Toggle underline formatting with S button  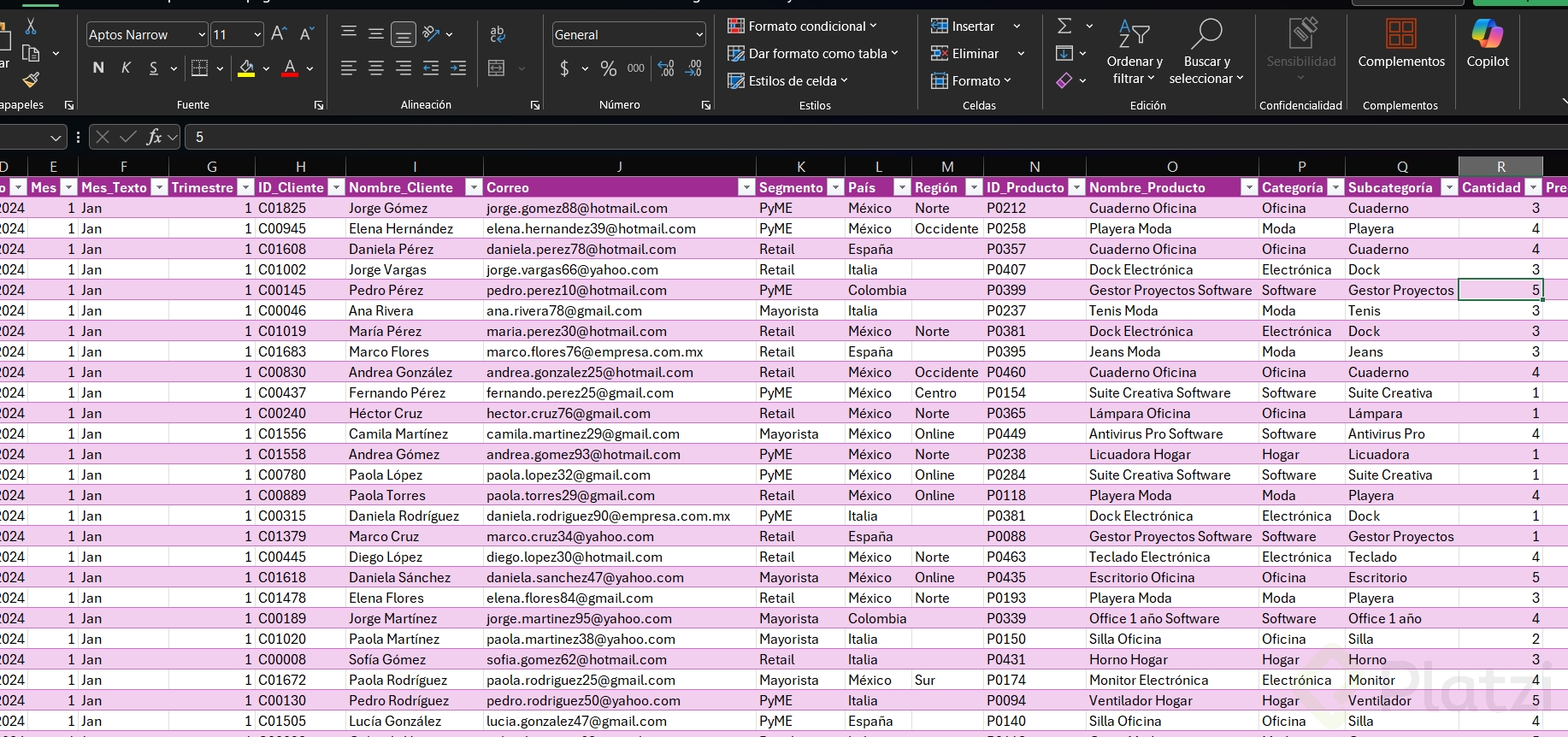pos(153,68)
